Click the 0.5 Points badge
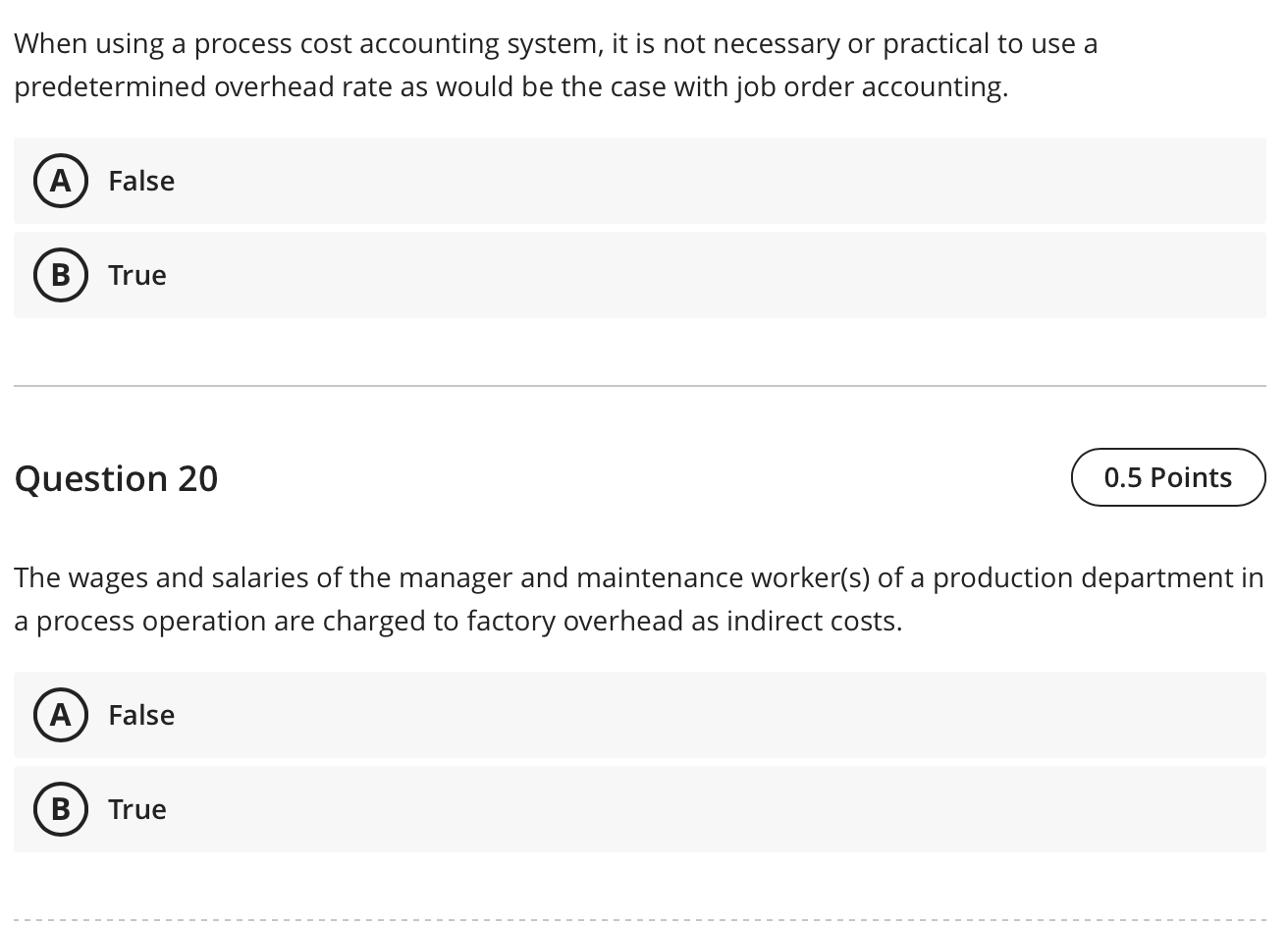This screenshot has height=927, width=1288. tap(1168, 477)
